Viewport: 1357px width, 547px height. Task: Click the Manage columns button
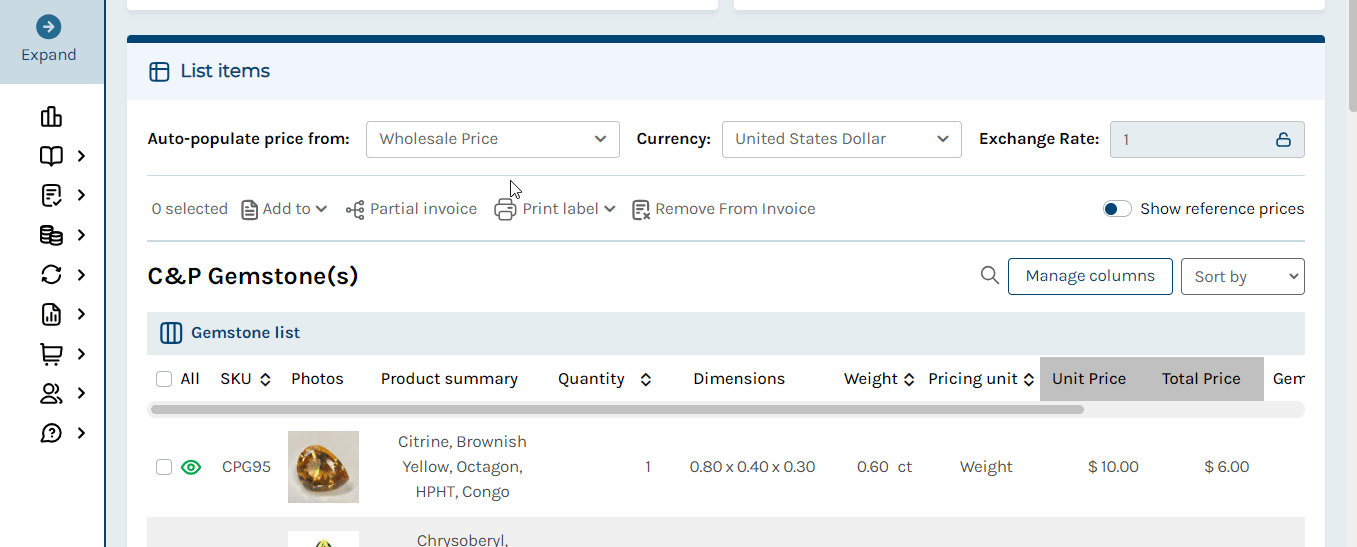[x=1090, y=276]
